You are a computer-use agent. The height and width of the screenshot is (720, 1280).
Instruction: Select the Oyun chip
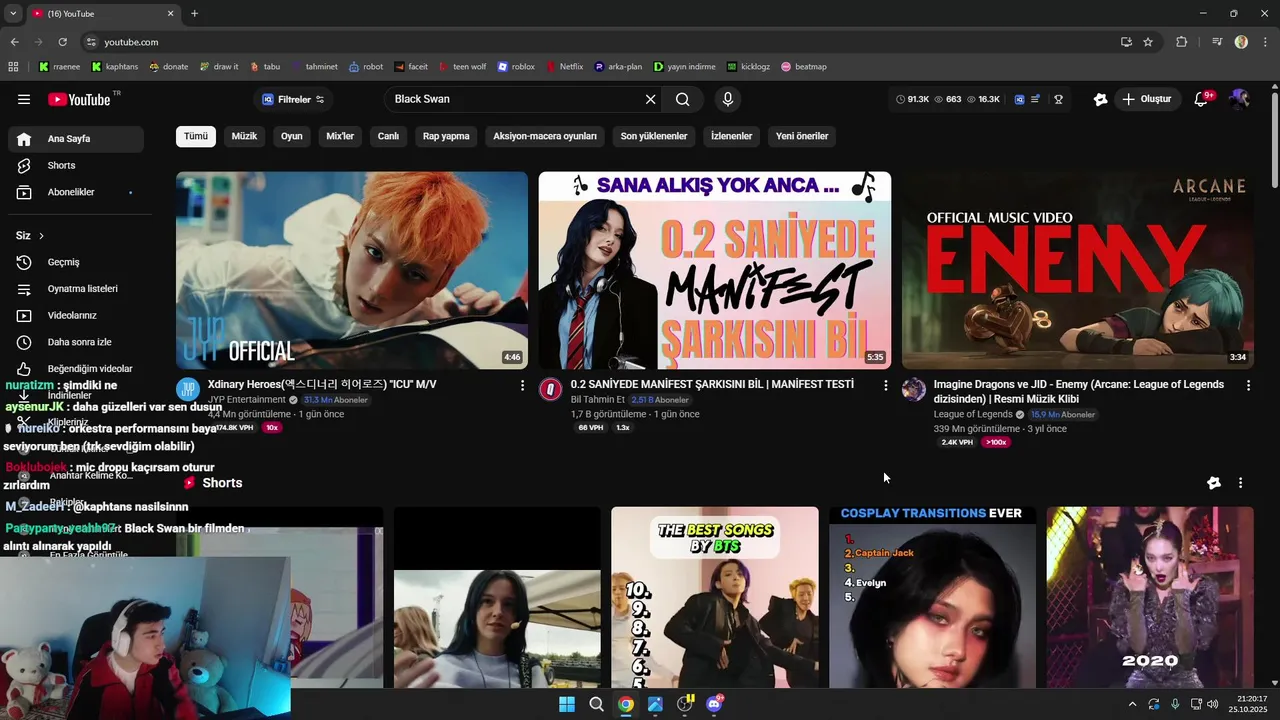(291, 136)
